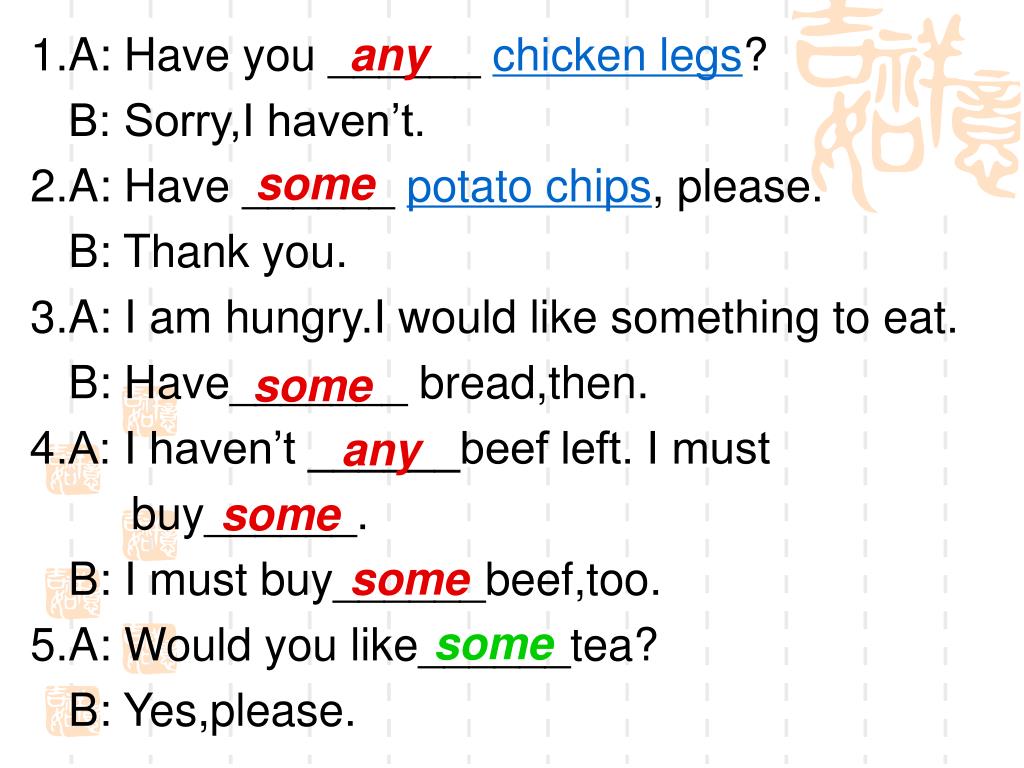Image resolution: width=1024 pixels, height=768 pixels.
Task: Select the 'some' answer before beef,too
Action: click(x=411, y=580)
